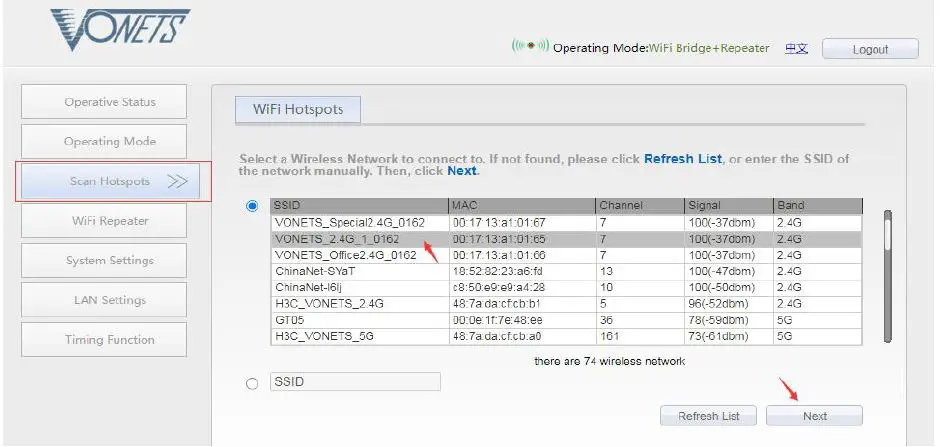This screenshot has width=940, height=447.
Task: Select VONETS_Special2.4G_0162 network row
Action: click(566, 223)
